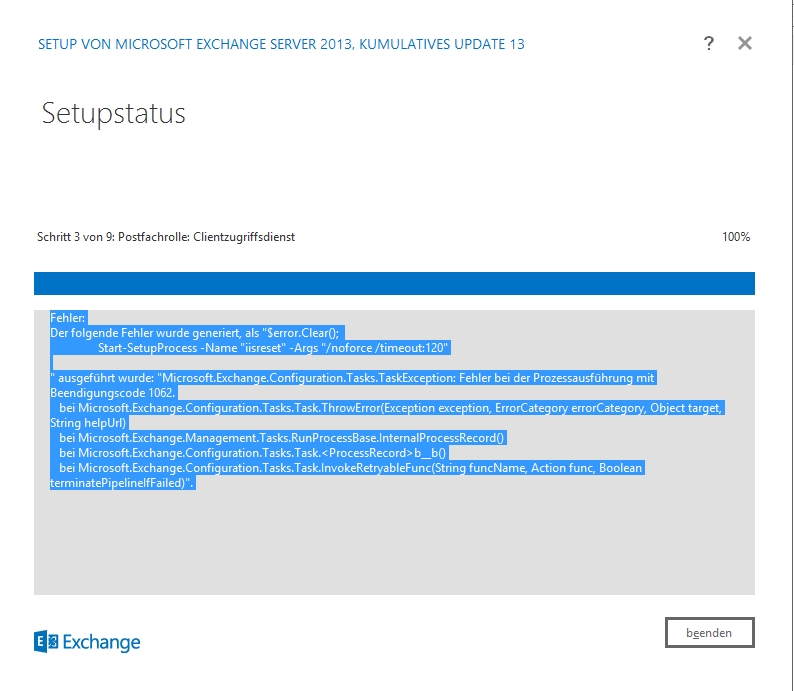Click the setup title mentioning Kumulatives Update 13
This screenshot has width=794, height=691.
[281, 45]
